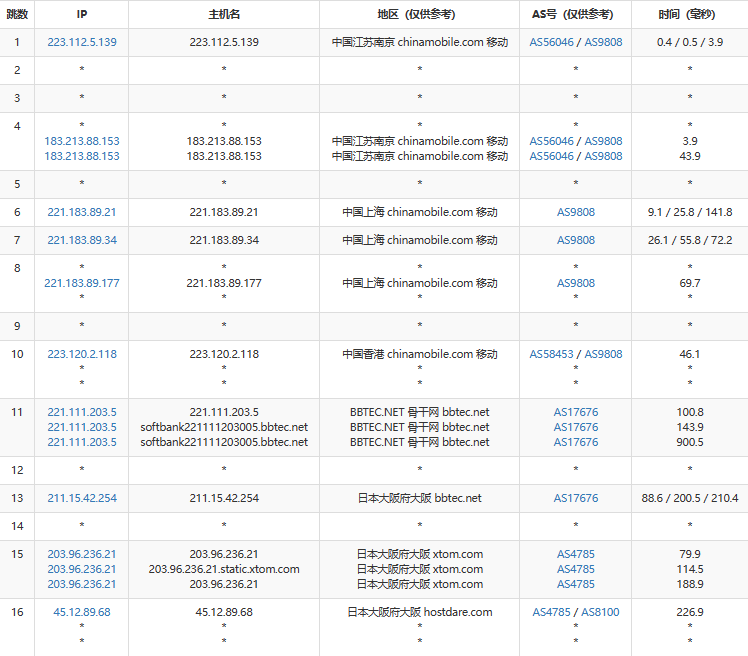Image resolution: width=748 pixels, height=656 pixels.
Task: Click AS8100 link in hop 16
Action: pos(600,612)
